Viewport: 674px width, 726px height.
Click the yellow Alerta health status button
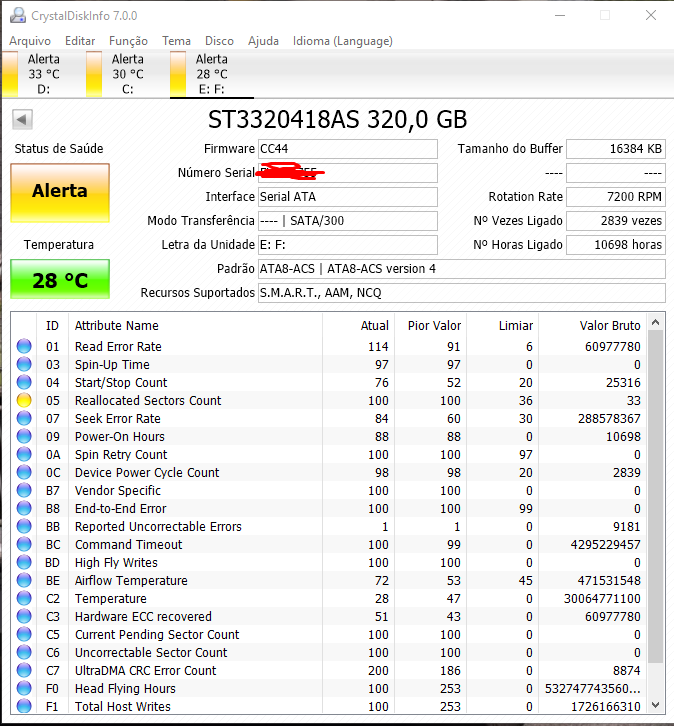tap(60, 193)
